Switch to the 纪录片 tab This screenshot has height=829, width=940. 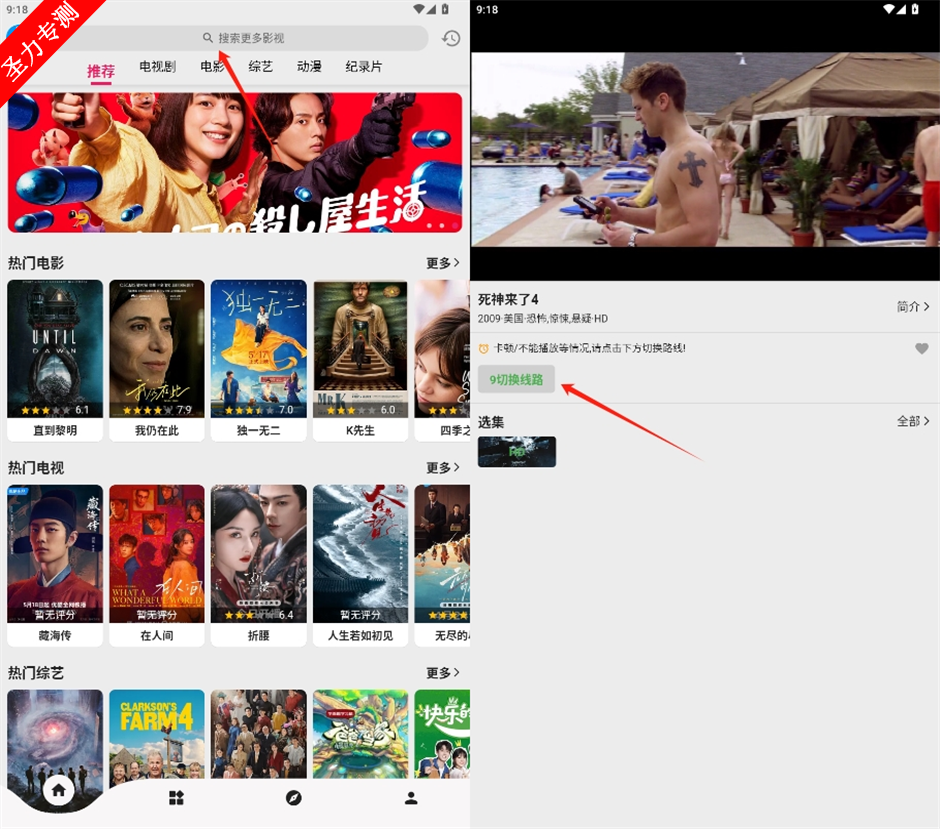click(x=364, y=67)
